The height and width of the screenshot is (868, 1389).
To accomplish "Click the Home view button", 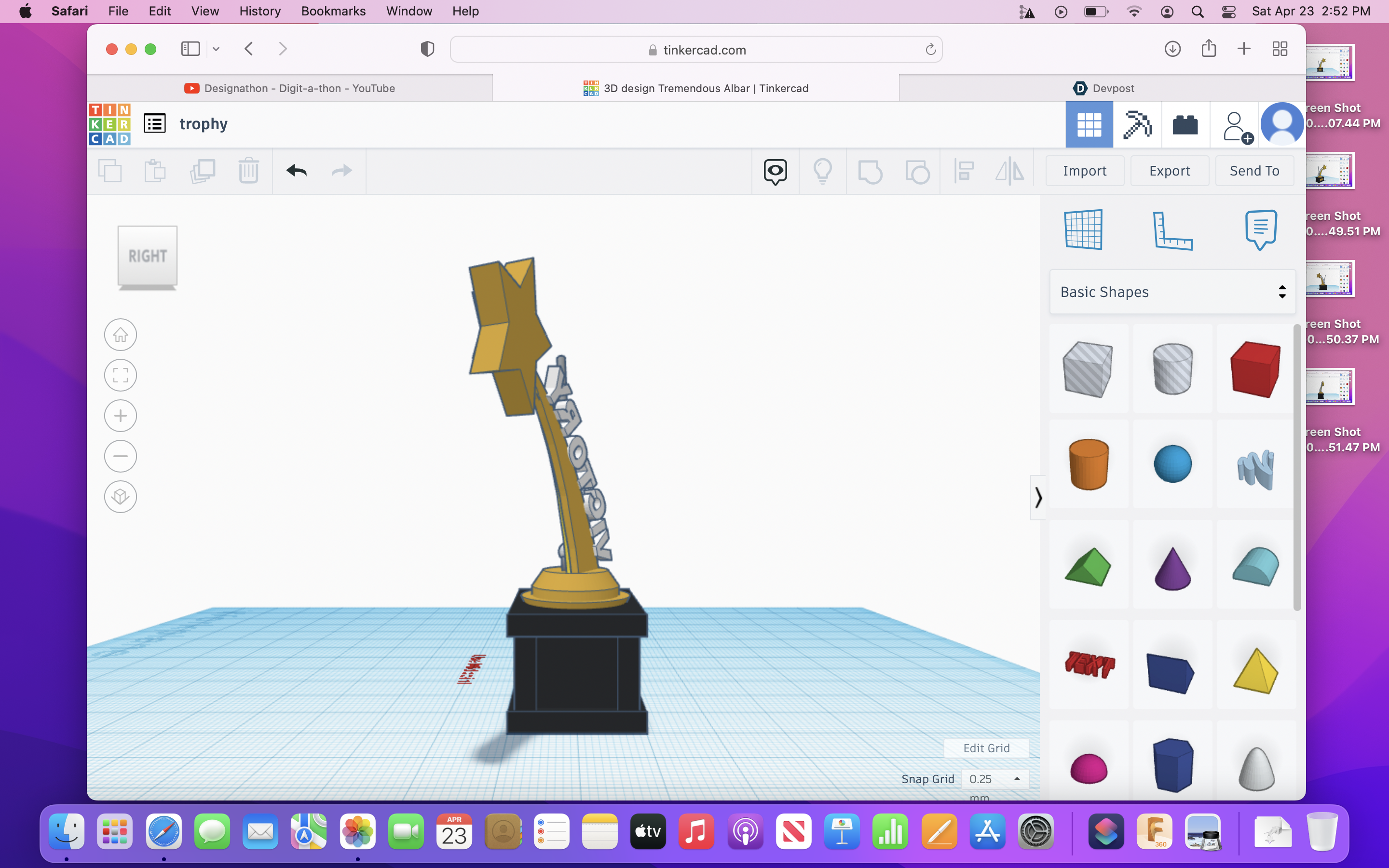I will pyautogui.click(x=121, y=335).
